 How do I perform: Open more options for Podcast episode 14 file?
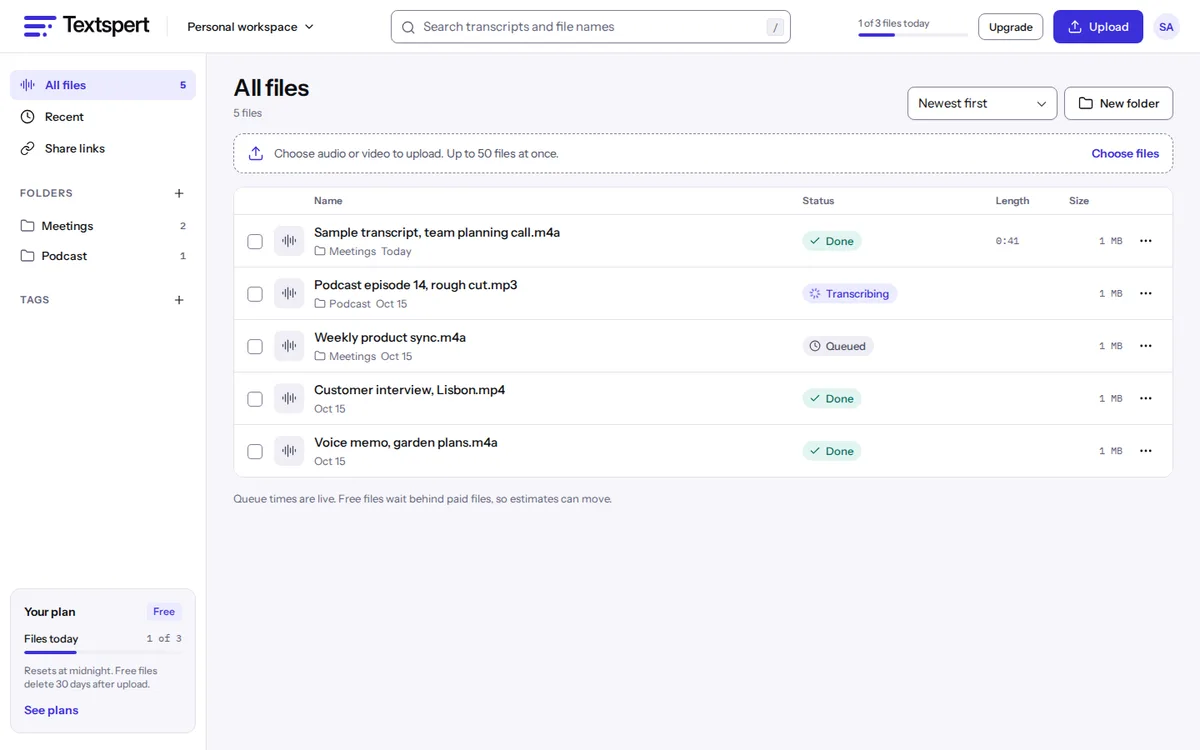[1146, 294]
